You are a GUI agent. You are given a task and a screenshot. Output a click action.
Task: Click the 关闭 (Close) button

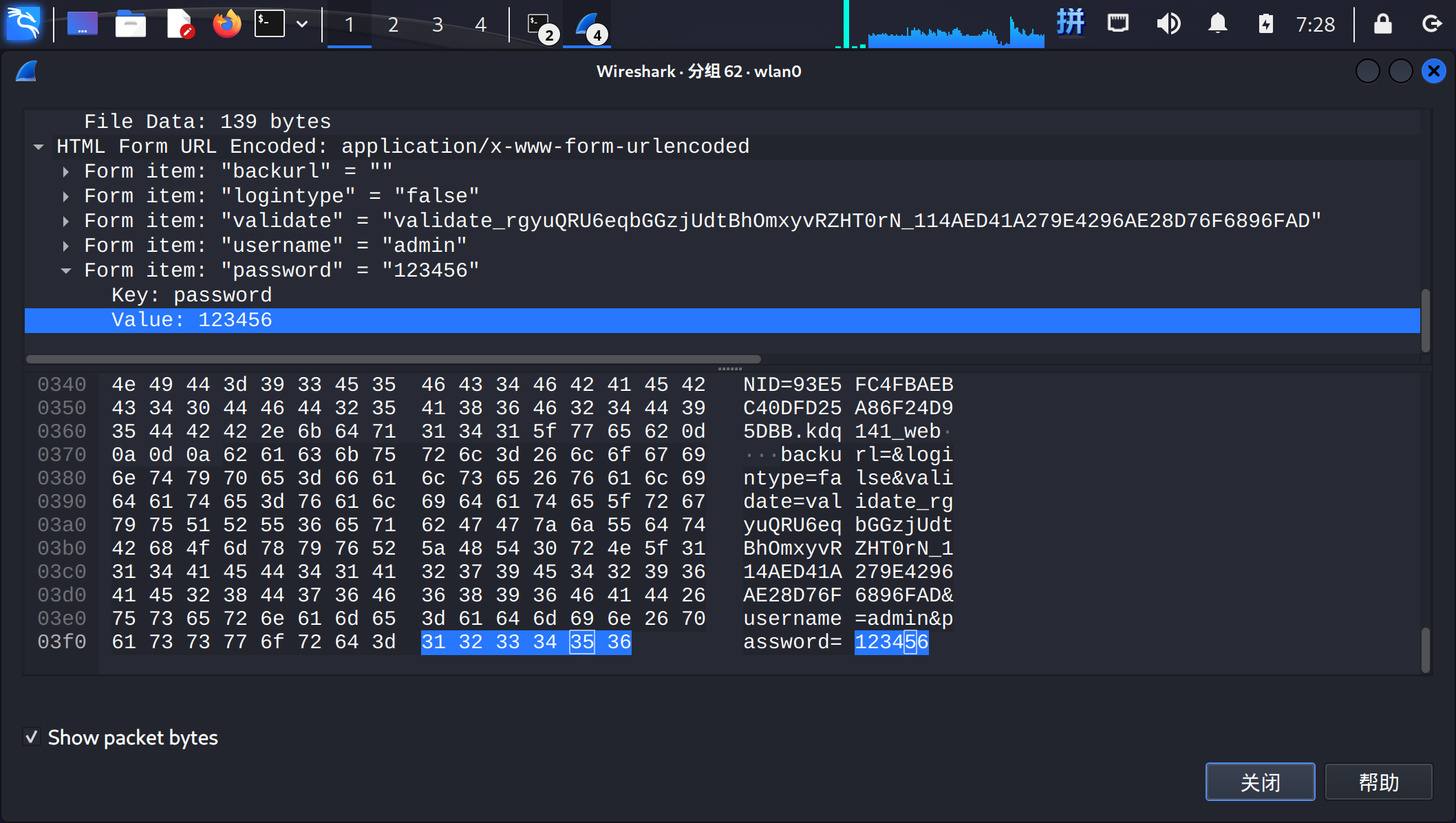click(x=1260, y=782)
